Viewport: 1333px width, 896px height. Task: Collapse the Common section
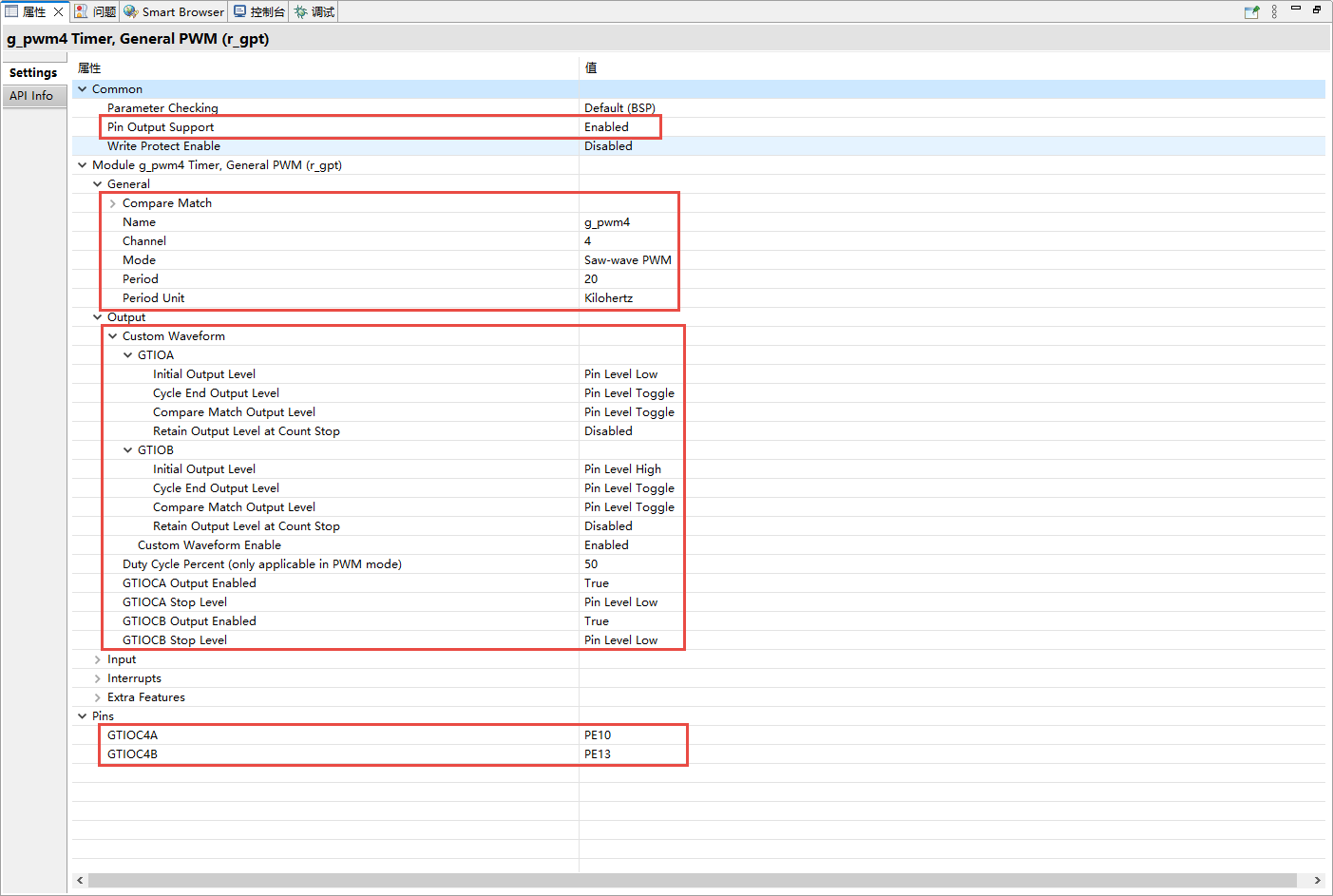coord(83,89)
